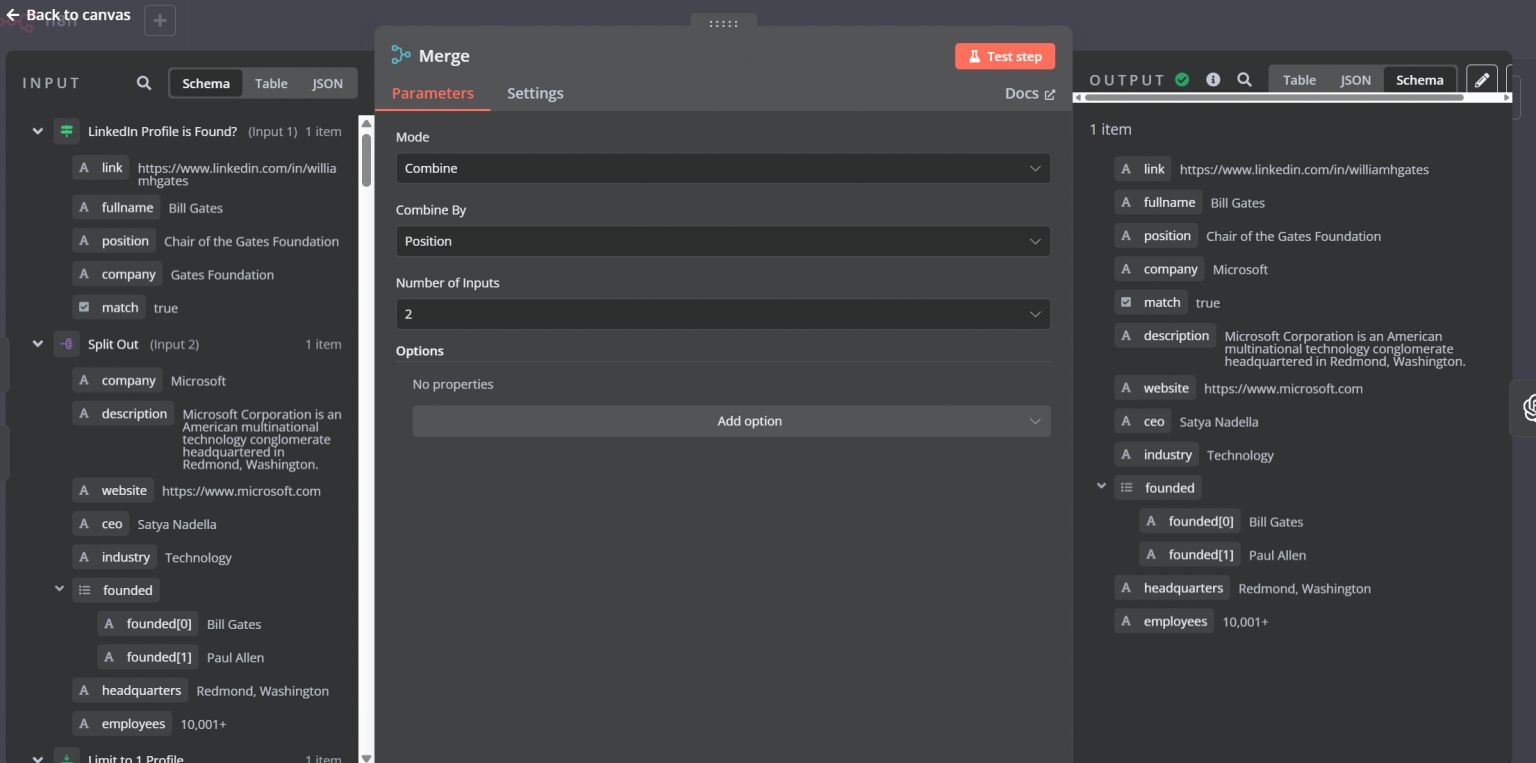Click the OUTPUT info icon

coord(1213,79)
